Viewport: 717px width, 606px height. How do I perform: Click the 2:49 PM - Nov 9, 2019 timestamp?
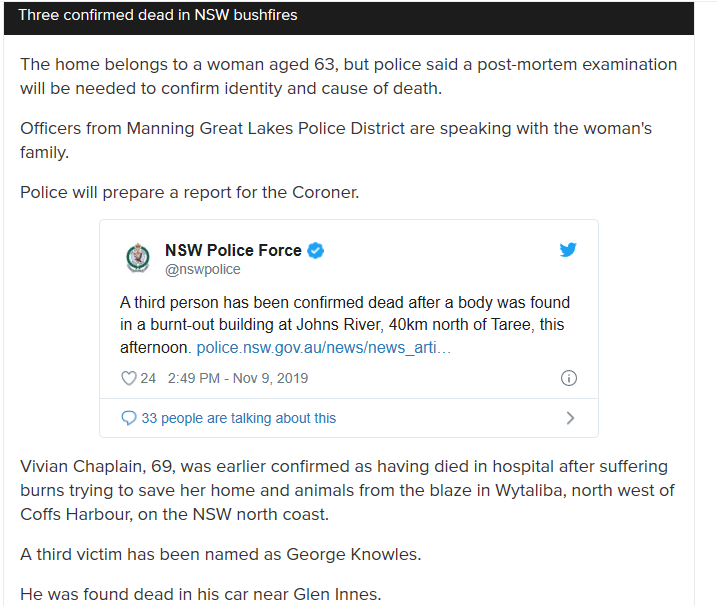238,378
